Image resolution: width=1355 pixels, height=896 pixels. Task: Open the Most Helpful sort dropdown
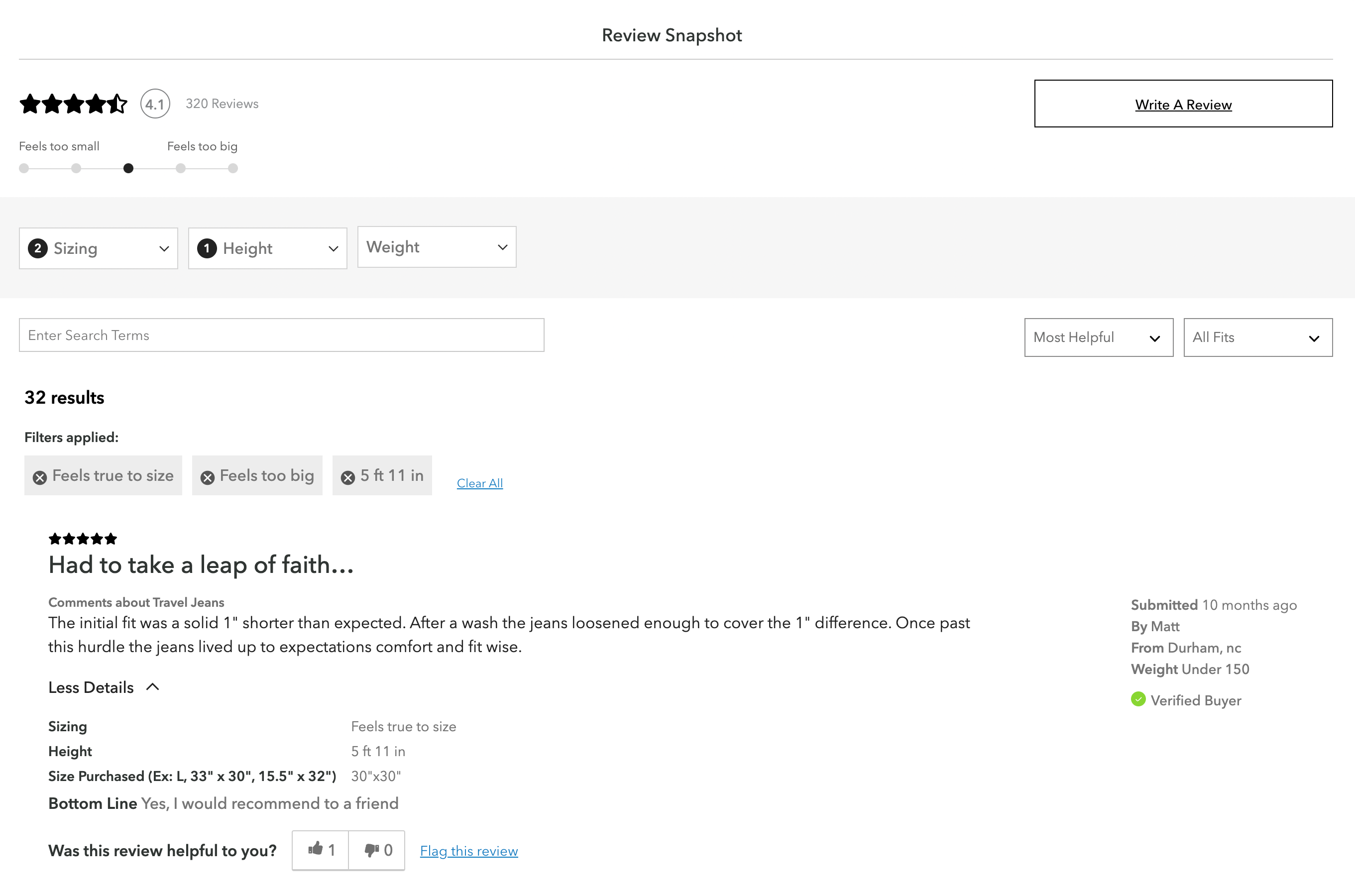pyautogui.click(x=1098, y=337)
